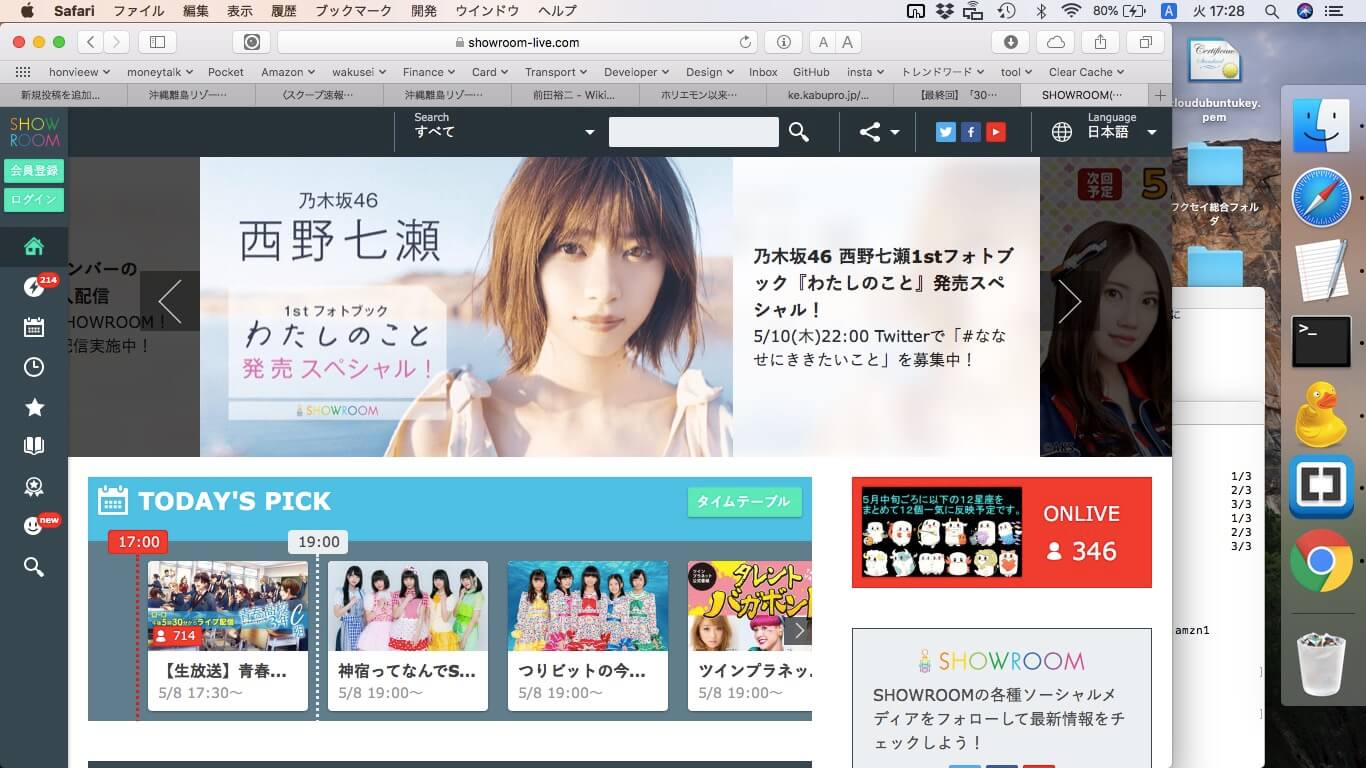
Task: Add a new tab with the plus button
Action: 1160,95
